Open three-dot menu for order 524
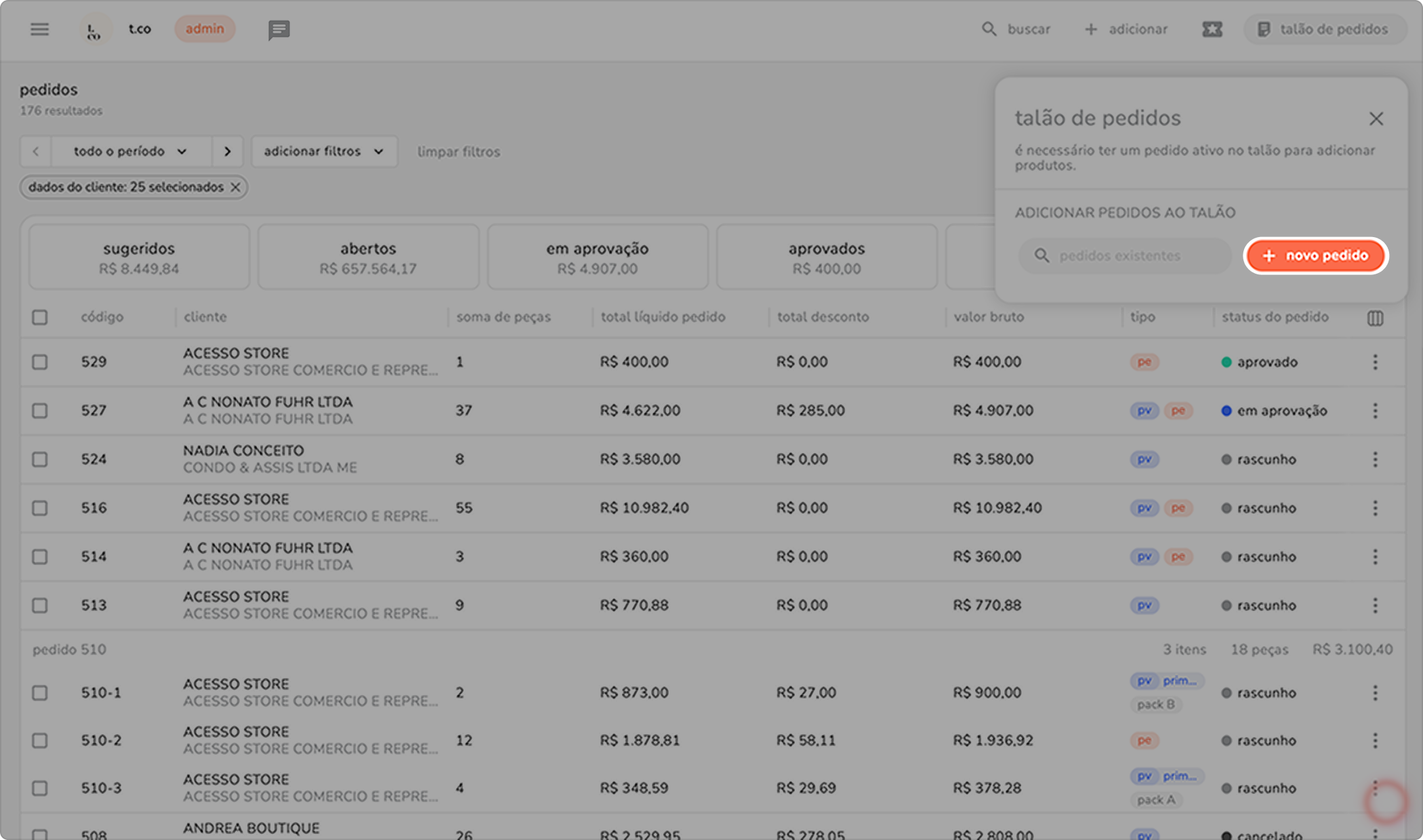 point(1375,459)
